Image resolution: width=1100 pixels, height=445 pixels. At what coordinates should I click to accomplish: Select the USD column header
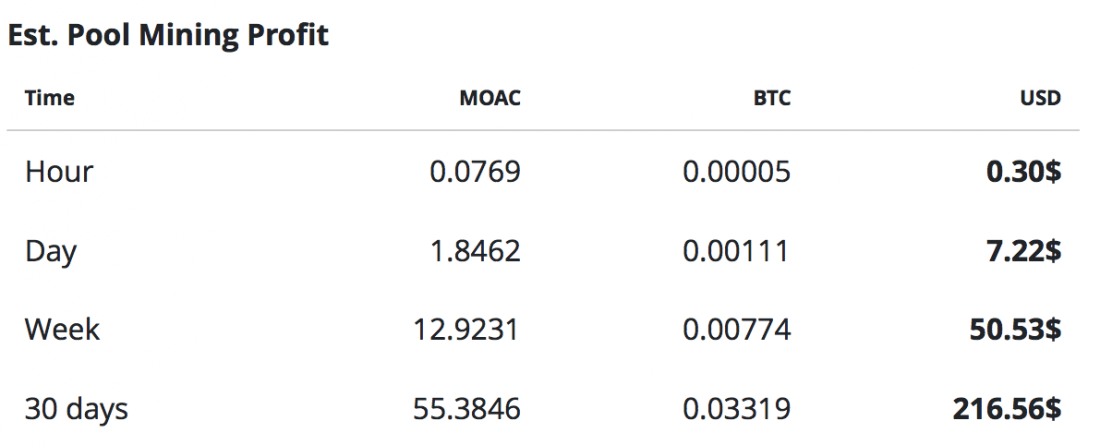pyautogui.click(x=1042, y=98)
